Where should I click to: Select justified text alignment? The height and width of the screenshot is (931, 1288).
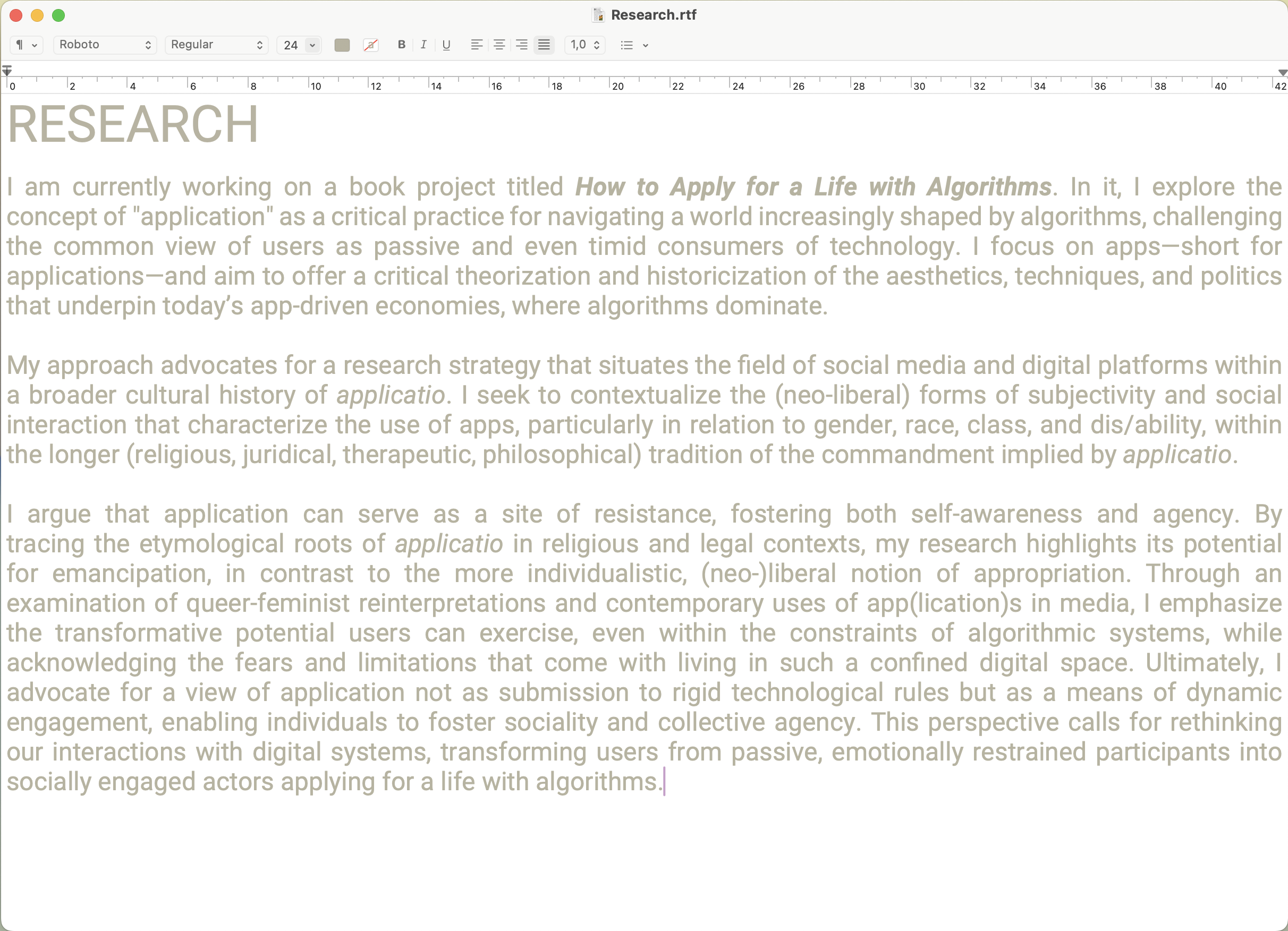[544, 45]
